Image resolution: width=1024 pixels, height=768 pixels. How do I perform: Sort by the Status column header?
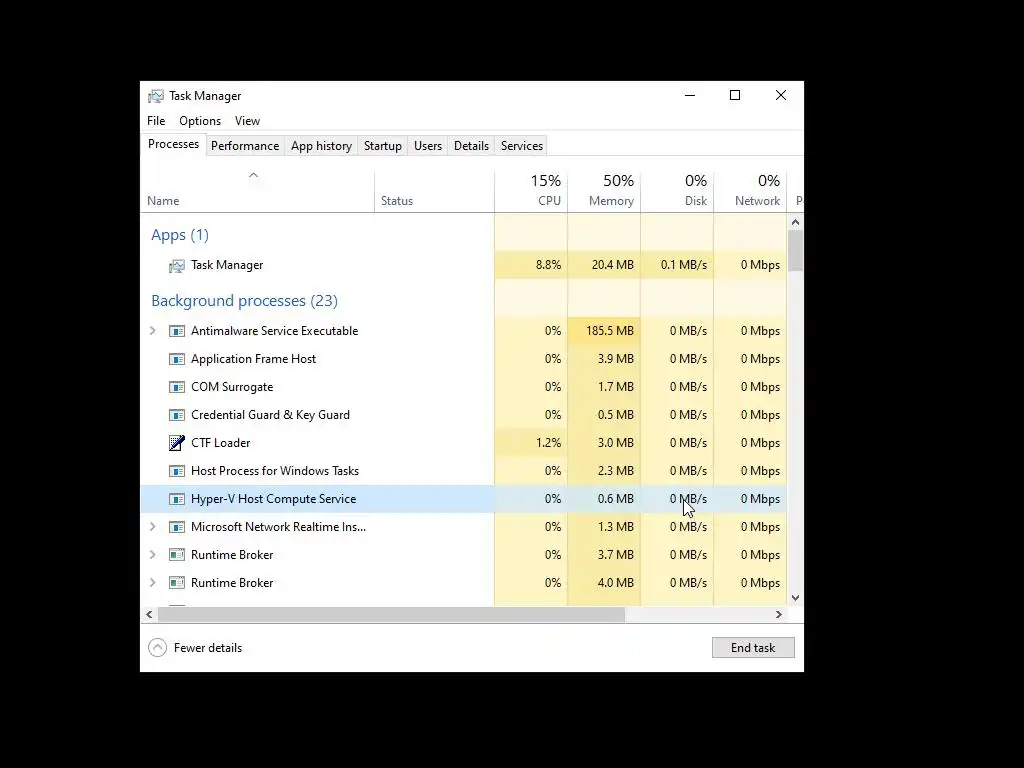tap(434, 191)
